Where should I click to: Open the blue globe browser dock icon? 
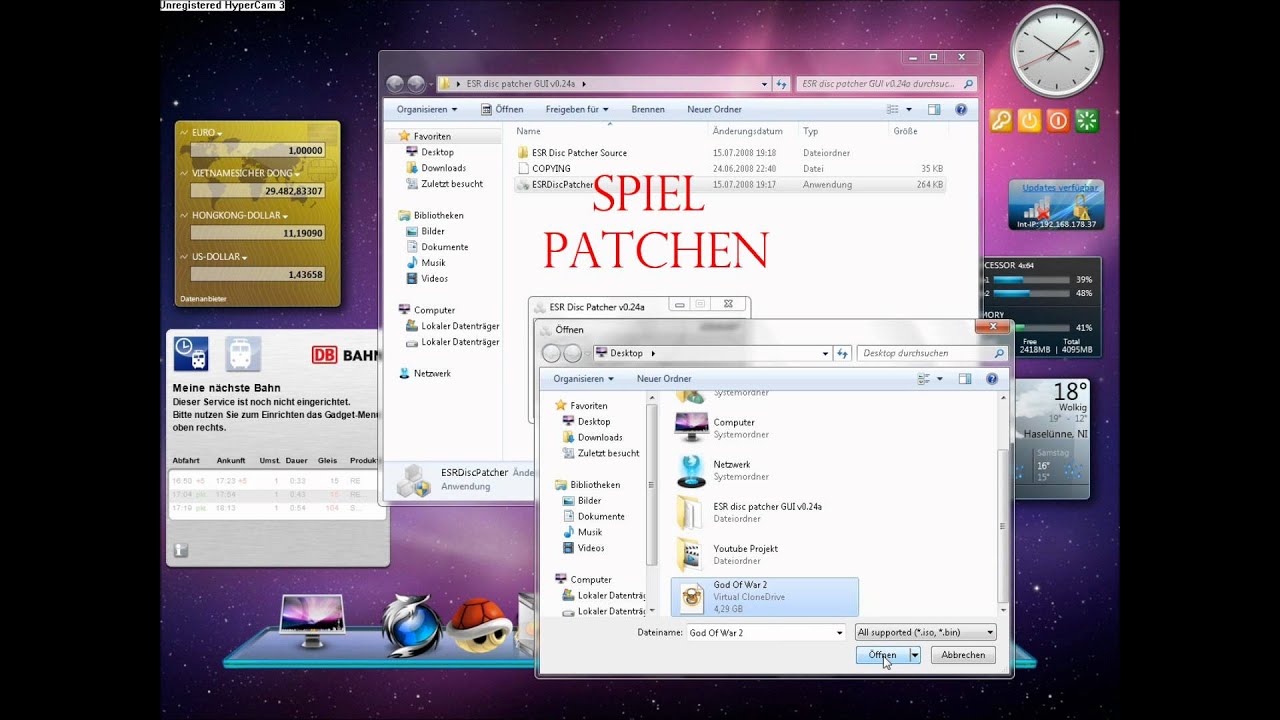[x=411, y=626]
